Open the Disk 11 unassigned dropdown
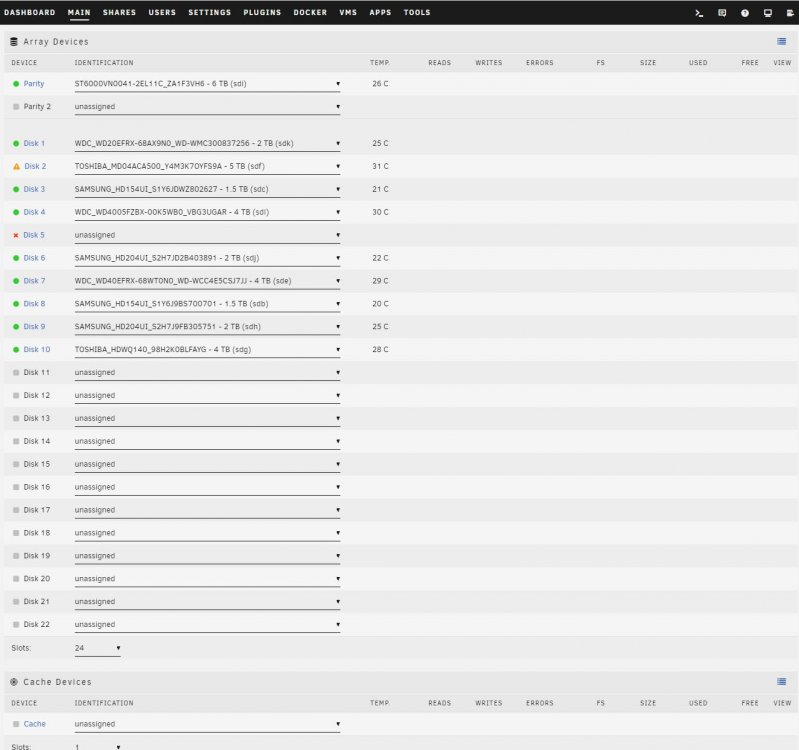 tap(207, 373)
